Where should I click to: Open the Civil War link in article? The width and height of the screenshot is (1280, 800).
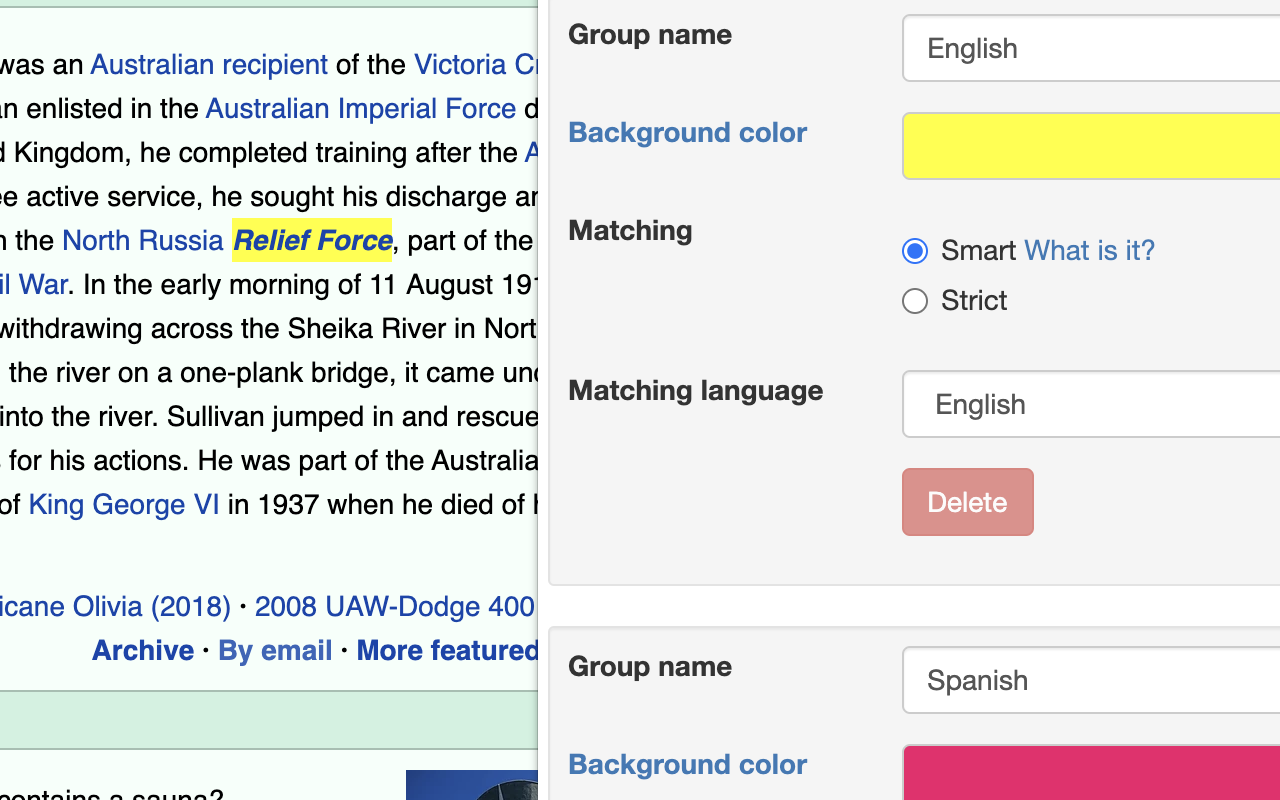[34, 285]
